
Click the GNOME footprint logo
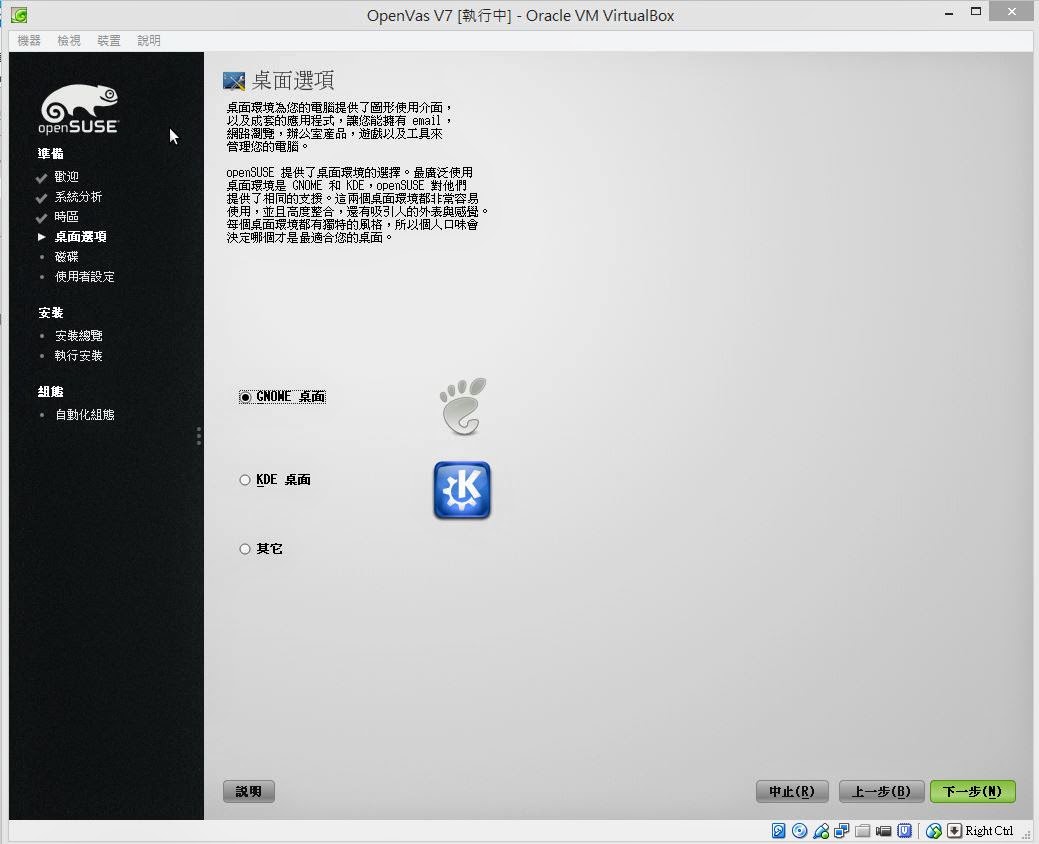[463, 406]
